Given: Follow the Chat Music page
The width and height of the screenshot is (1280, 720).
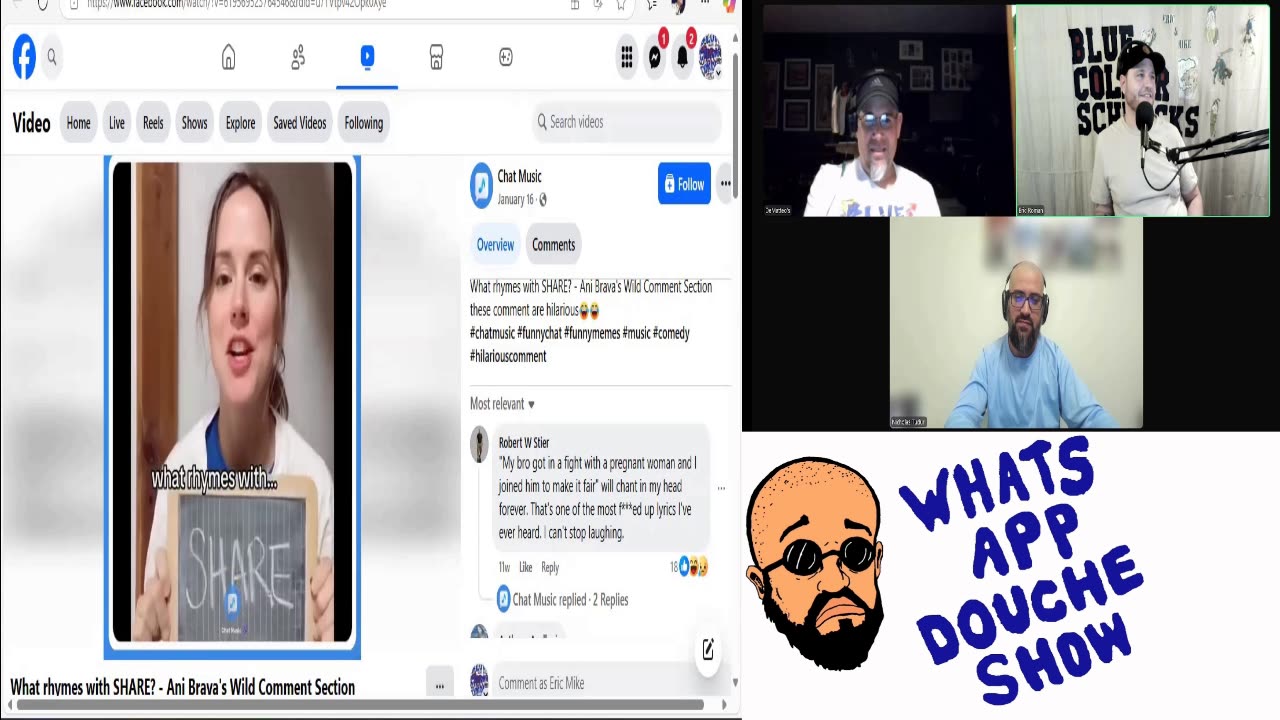Looking at the screenshot, I should 684,184.
